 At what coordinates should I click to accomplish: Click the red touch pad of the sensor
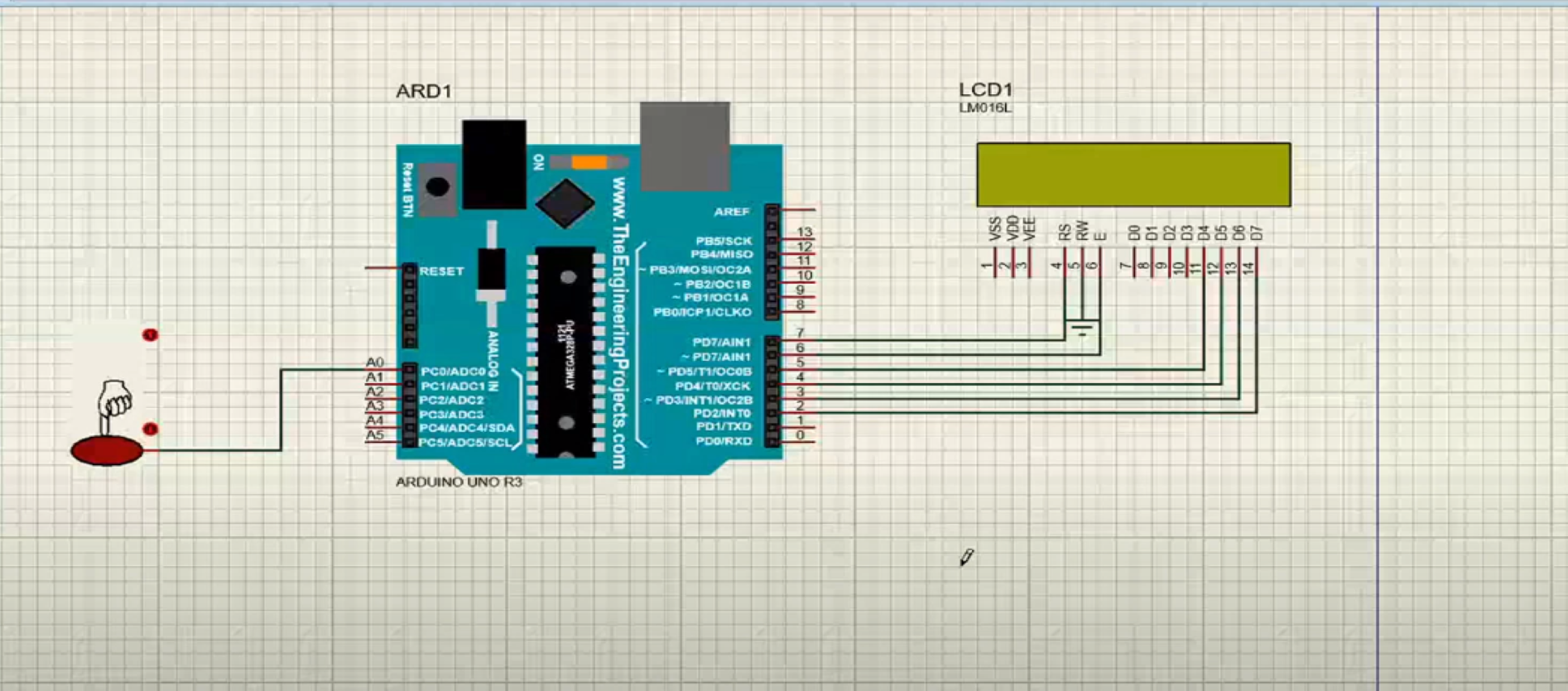[107, 451]
